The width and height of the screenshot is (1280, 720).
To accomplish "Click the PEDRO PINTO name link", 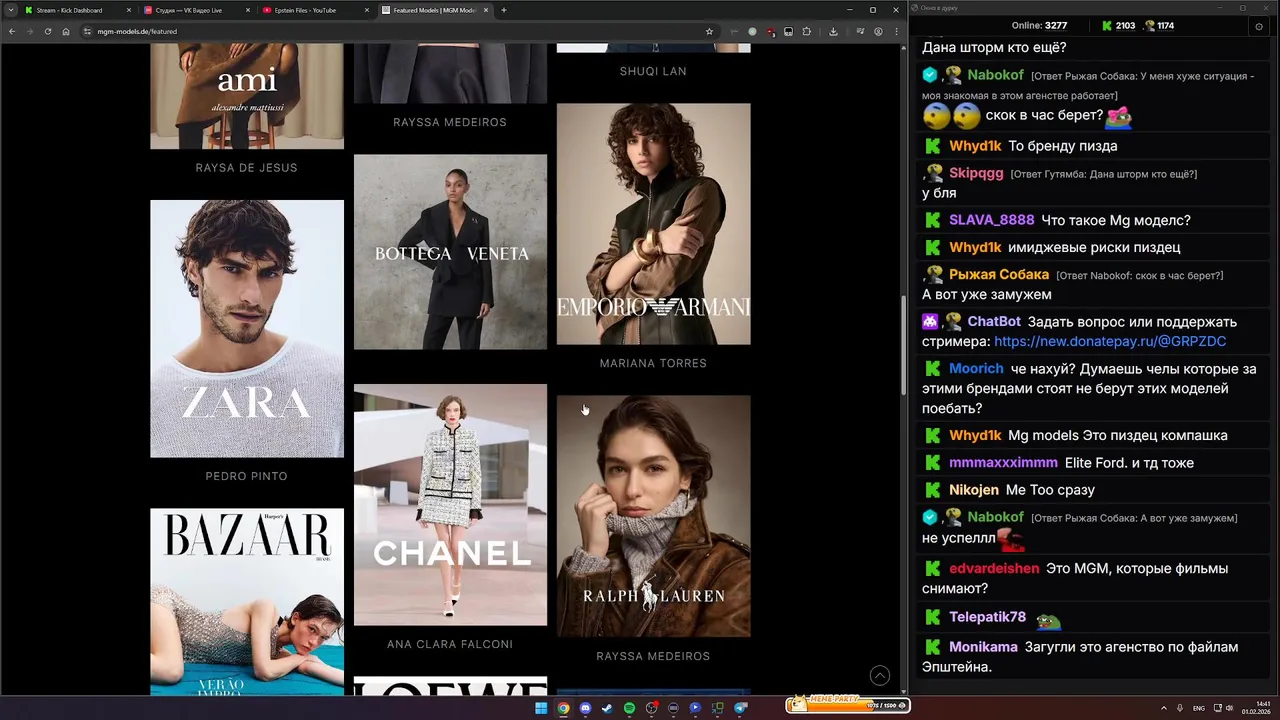I will (x=246, y=476).
